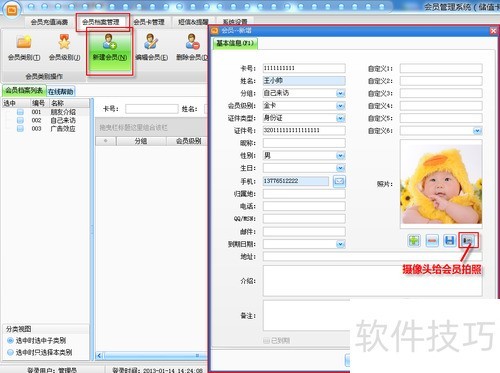Open the 会员充值消费 tab
500x373 pixels.
click(49, 22)
